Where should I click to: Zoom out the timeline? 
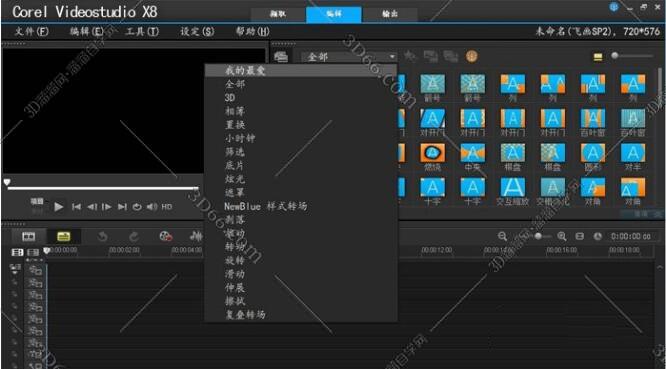tap(502, 237)
